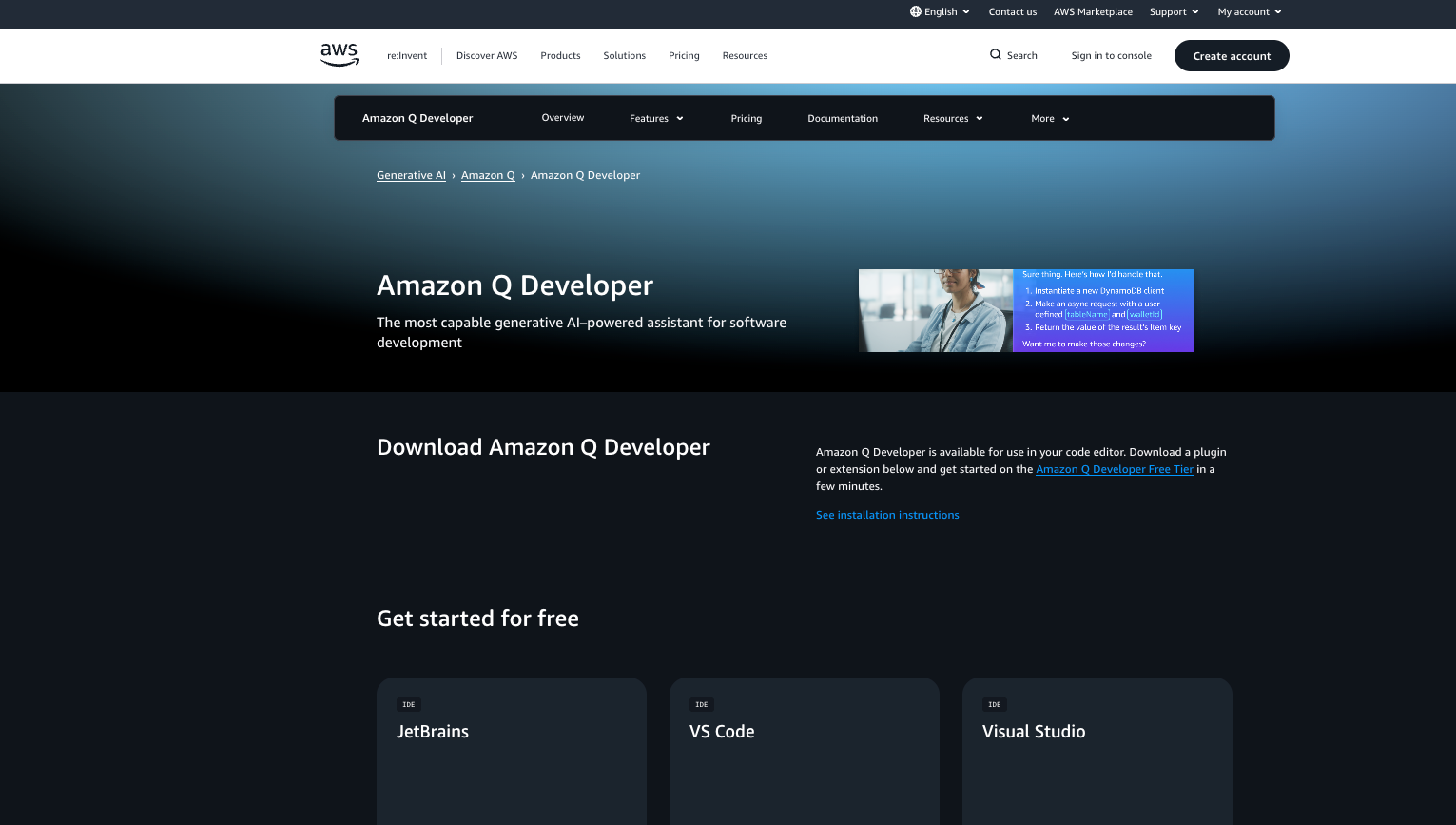Click the Create account button
Image resolution: width=1456 pixels, height=825 pixels.
1232,55
